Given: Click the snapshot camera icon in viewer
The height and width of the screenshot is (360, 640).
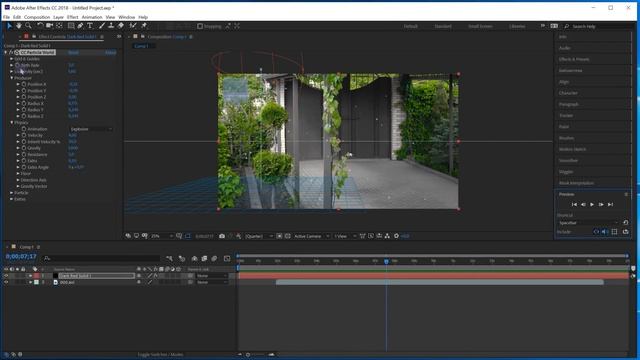Looking at the screenshot, I should point(222,236).
